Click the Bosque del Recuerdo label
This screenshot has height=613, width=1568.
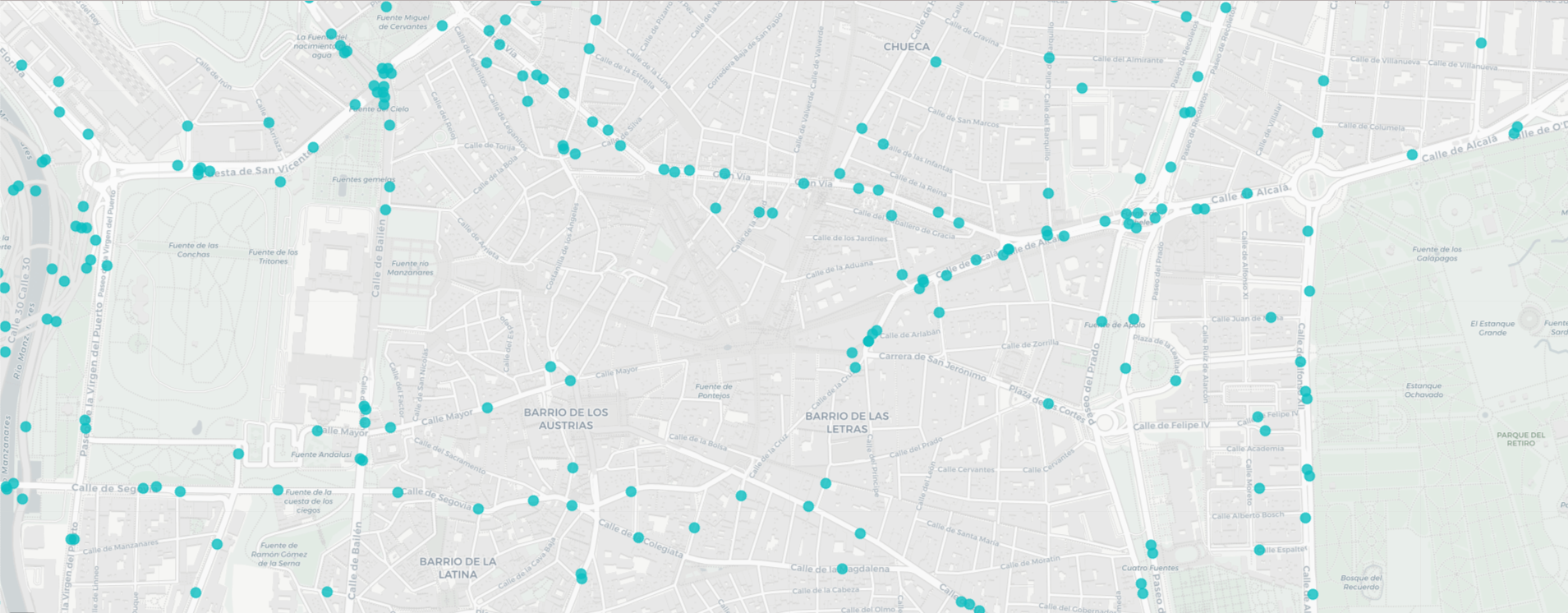1361,582
